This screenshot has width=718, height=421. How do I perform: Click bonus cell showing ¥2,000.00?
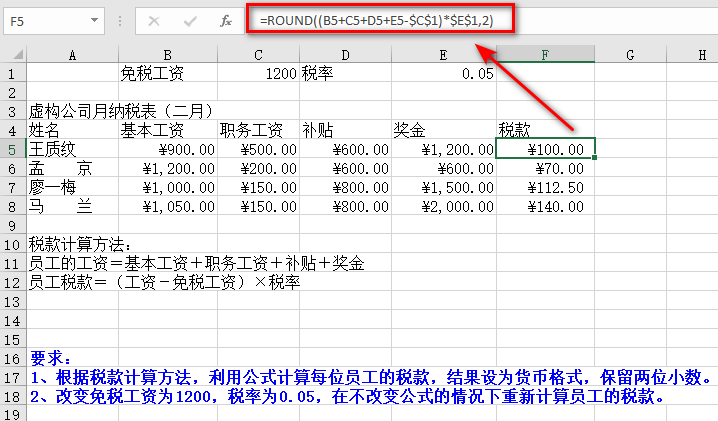tap(443, 206)
